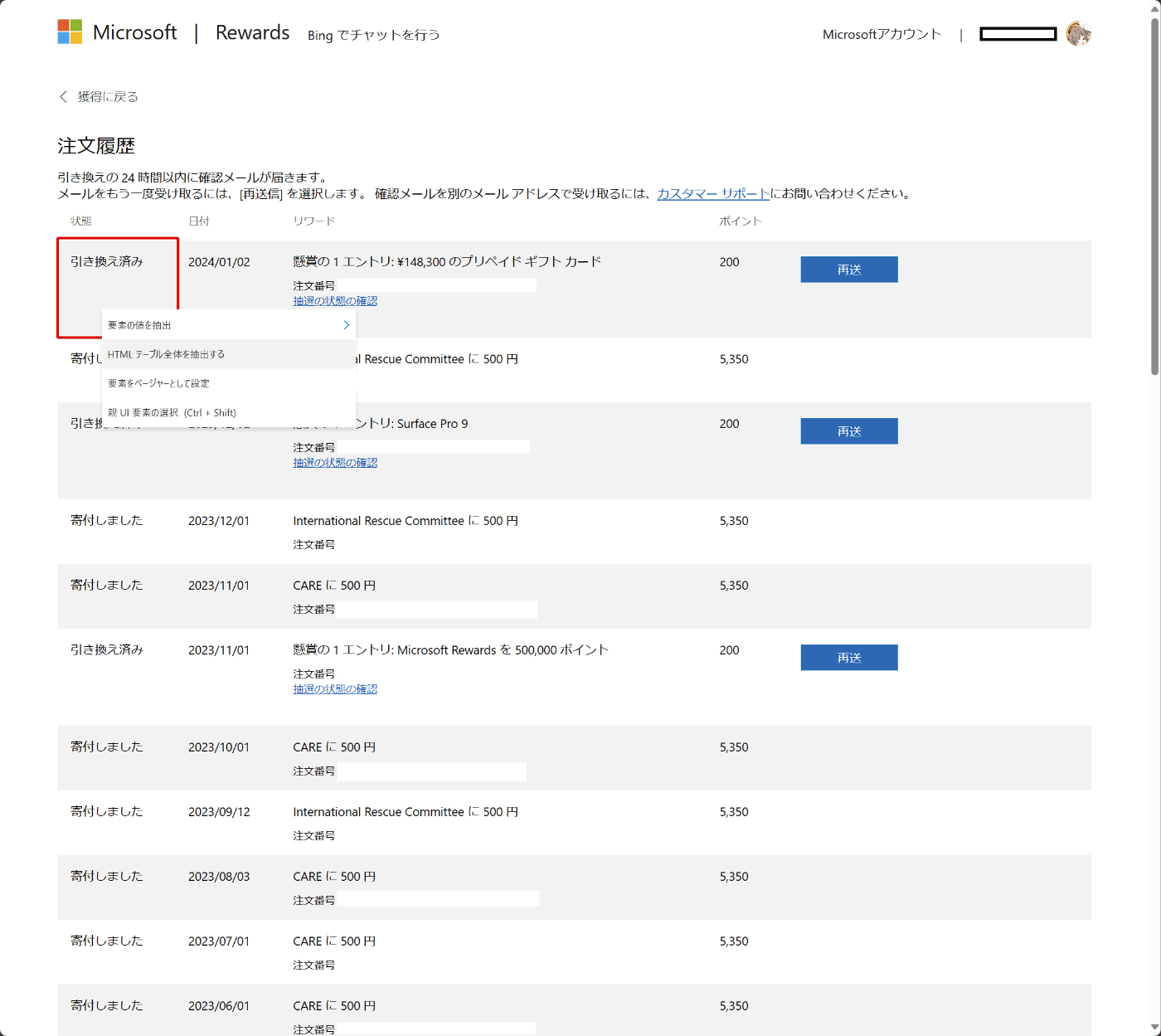Screen dimensions: 1161x1036
Task: Click the 2023/08/03 date cell
Action: (219, 877)
